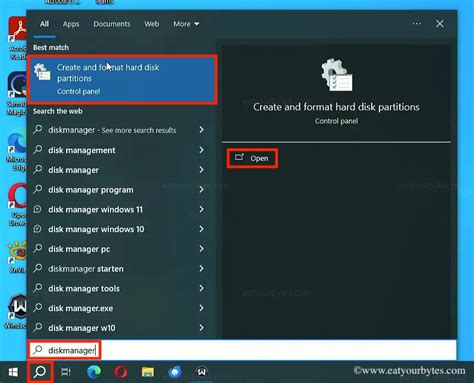Open Task View from the taskbar

[x=66, y=372]
